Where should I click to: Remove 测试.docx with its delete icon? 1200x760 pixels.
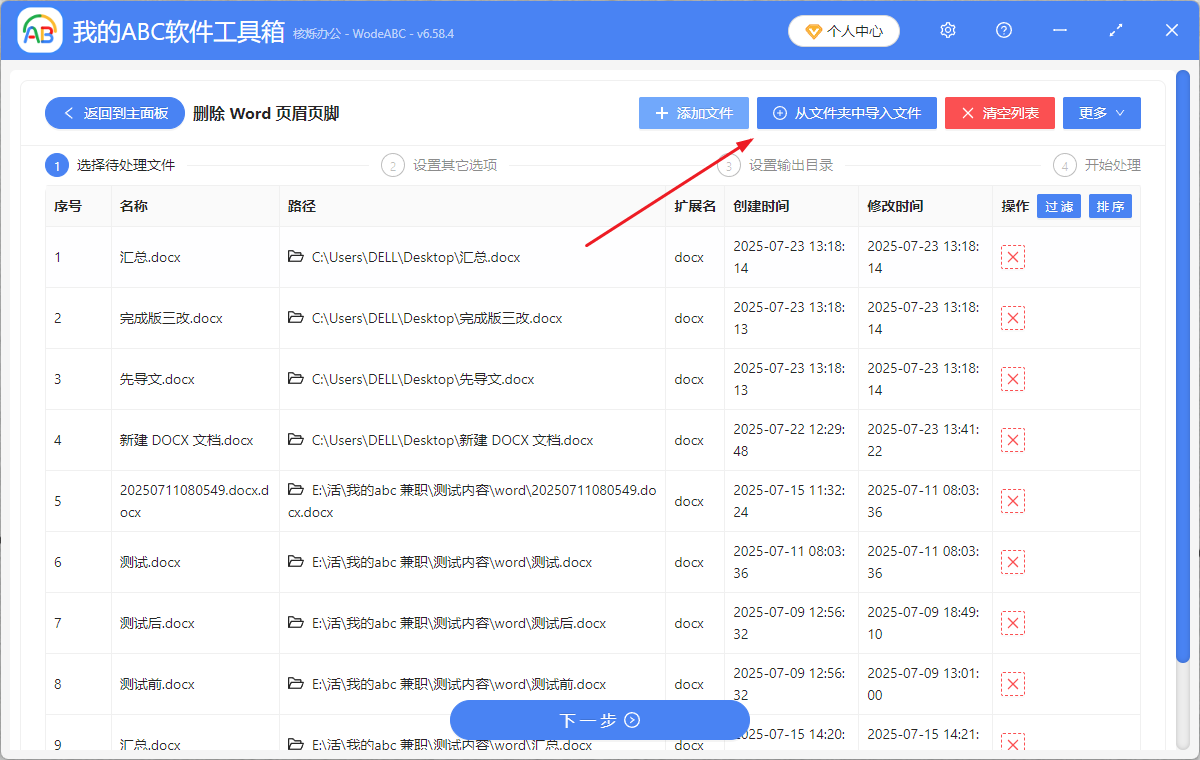click(x=1013, y=561)
